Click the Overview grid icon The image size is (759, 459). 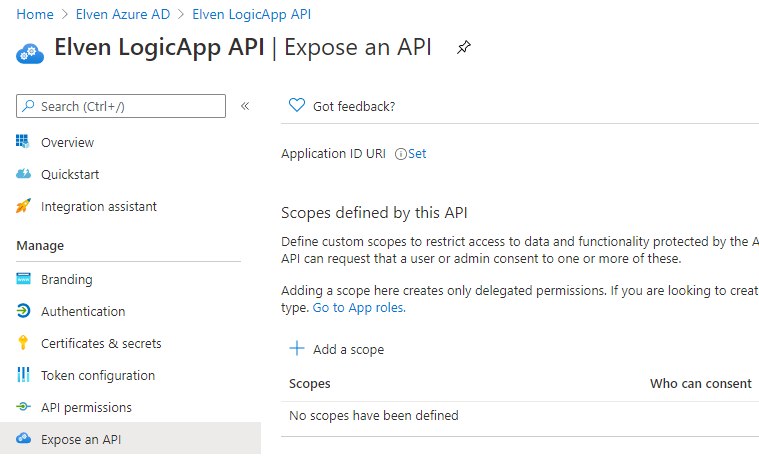point(23,141)
